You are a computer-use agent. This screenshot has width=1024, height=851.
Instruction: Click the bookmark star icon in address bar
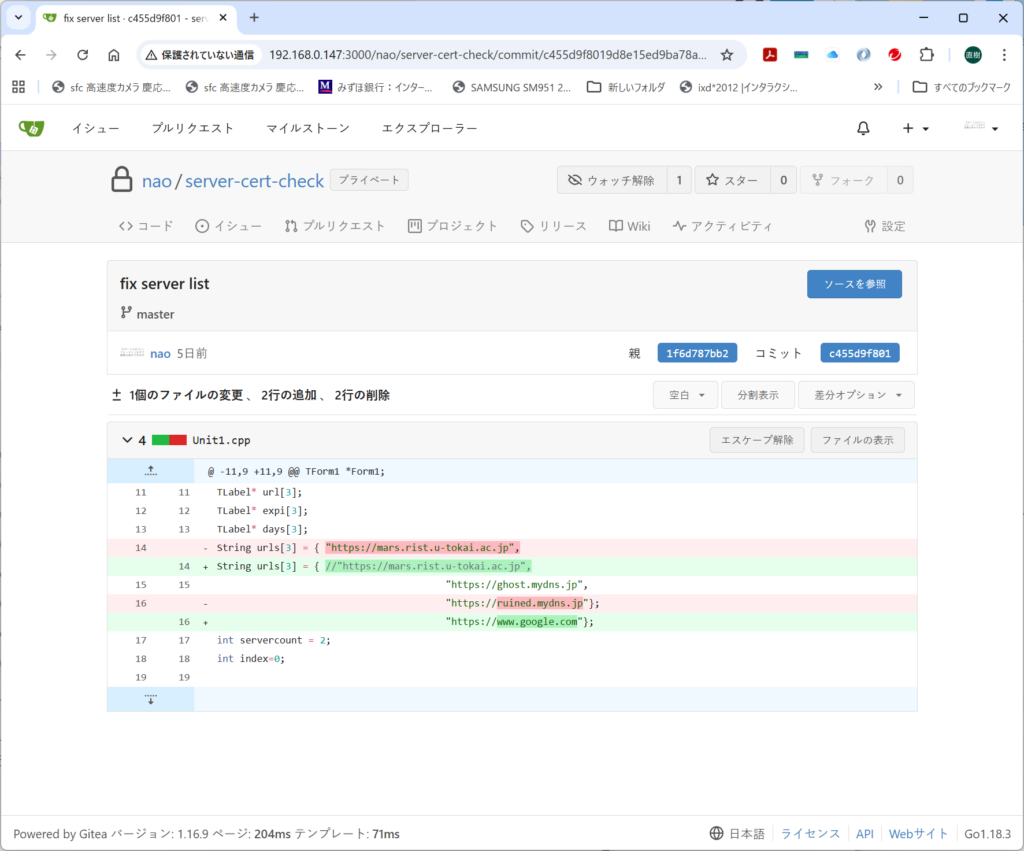point(727,55)
